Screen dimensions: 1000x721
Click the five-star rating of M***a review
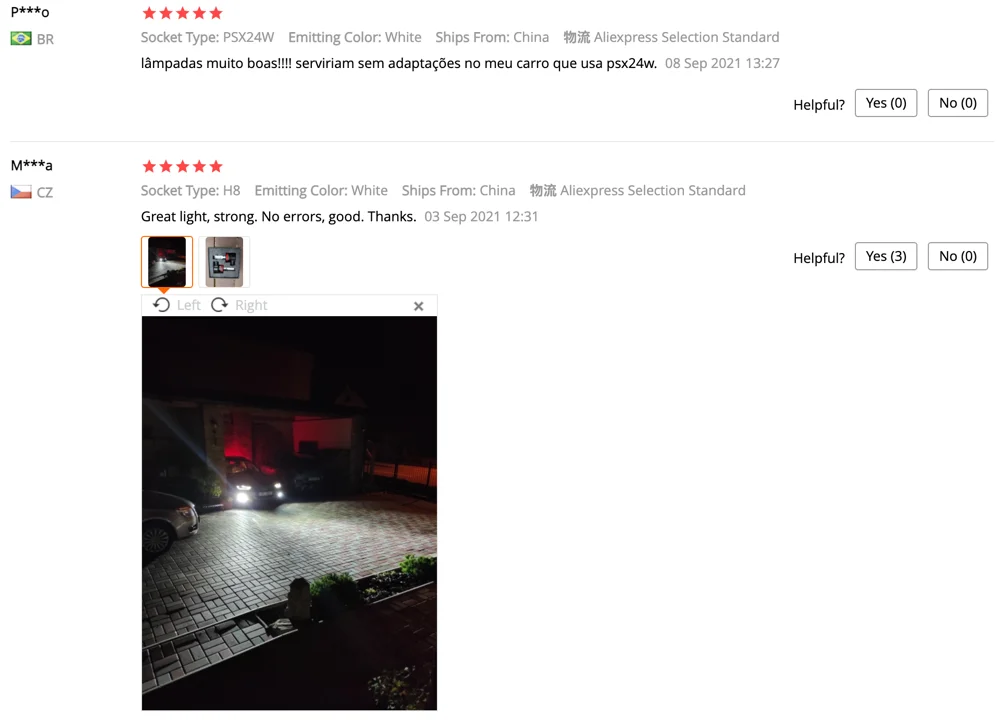(182, 166)
